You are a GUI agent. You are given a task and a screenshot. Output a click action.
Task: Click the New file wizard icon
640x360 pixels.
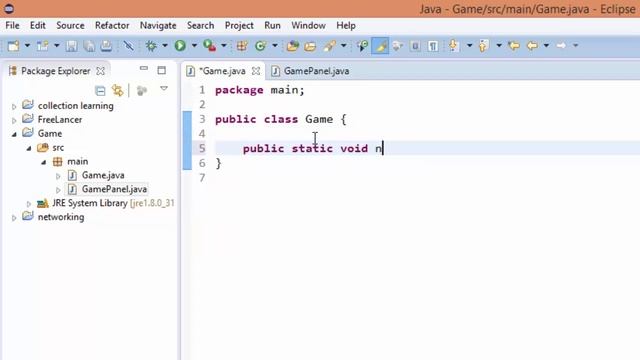pyautogui.click(x=13, y=46)
